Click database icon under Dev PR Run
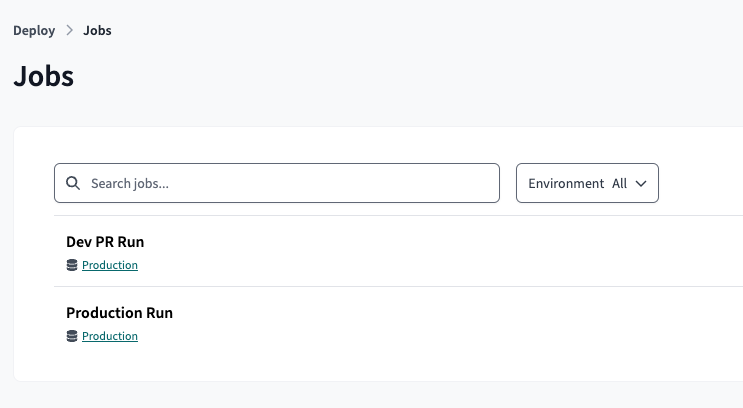The width and height of the screenshot is (743, 408). click(72, 265)
